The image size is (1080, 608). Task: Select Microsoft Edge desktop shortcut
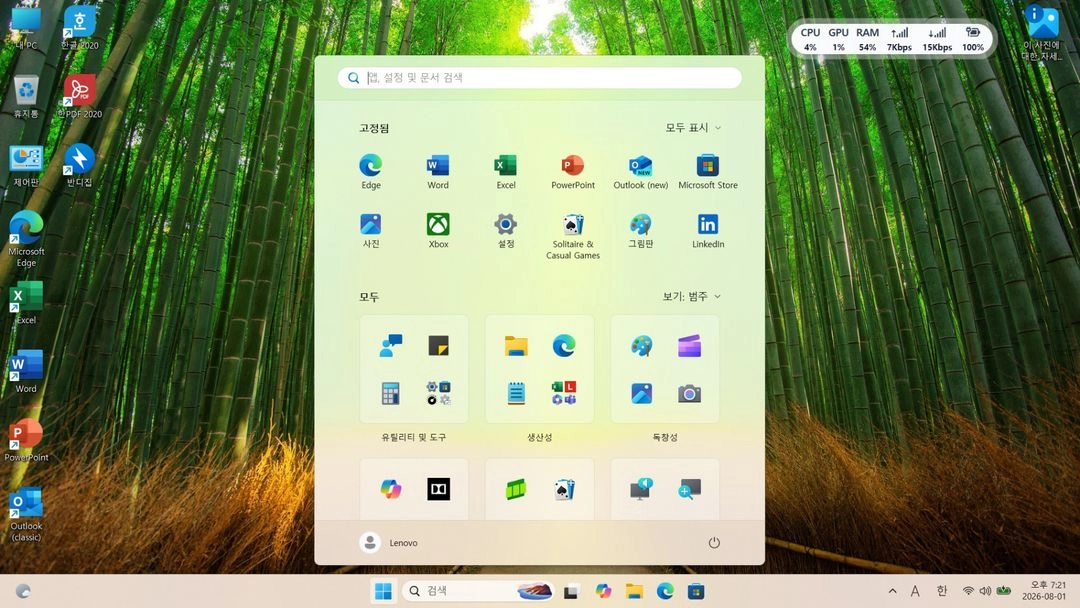[x=26, y=239]
